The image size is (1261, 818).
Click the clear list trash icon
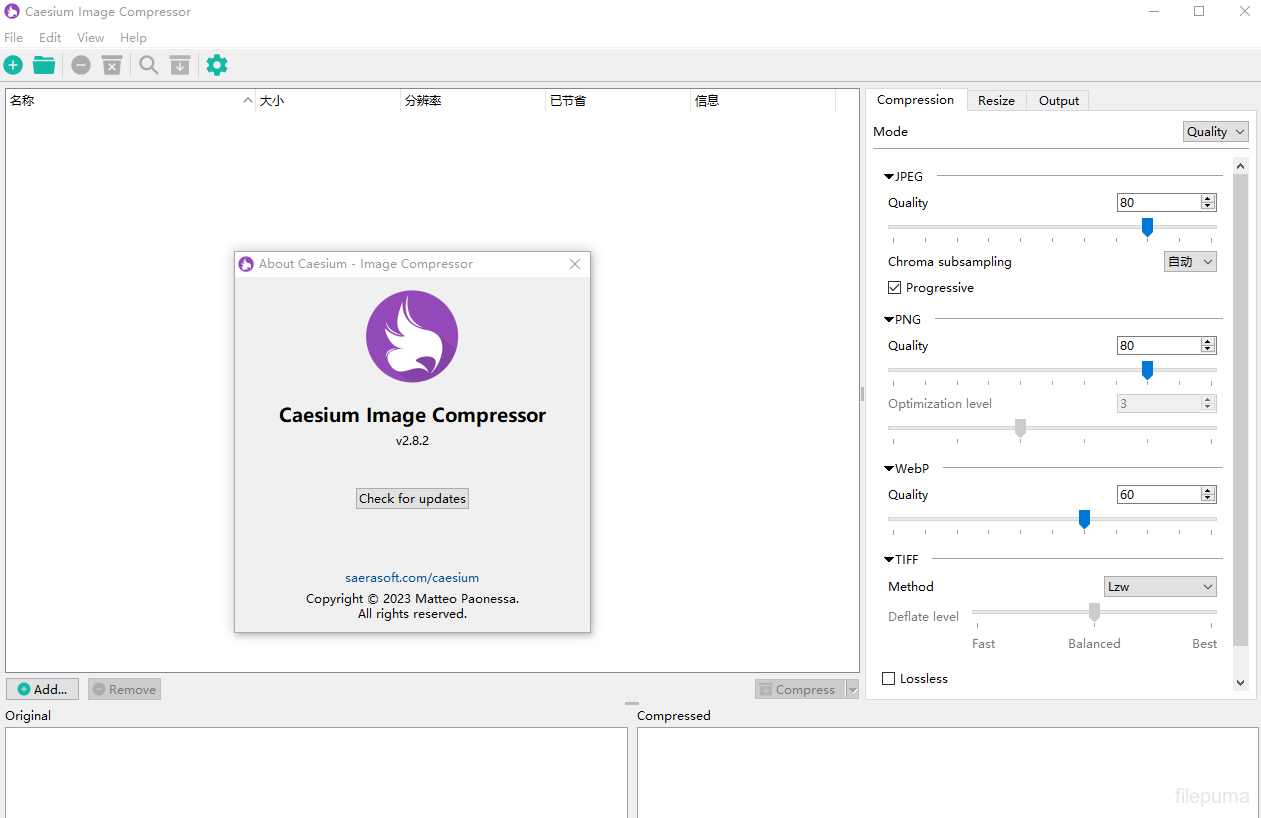pos(112,65)
